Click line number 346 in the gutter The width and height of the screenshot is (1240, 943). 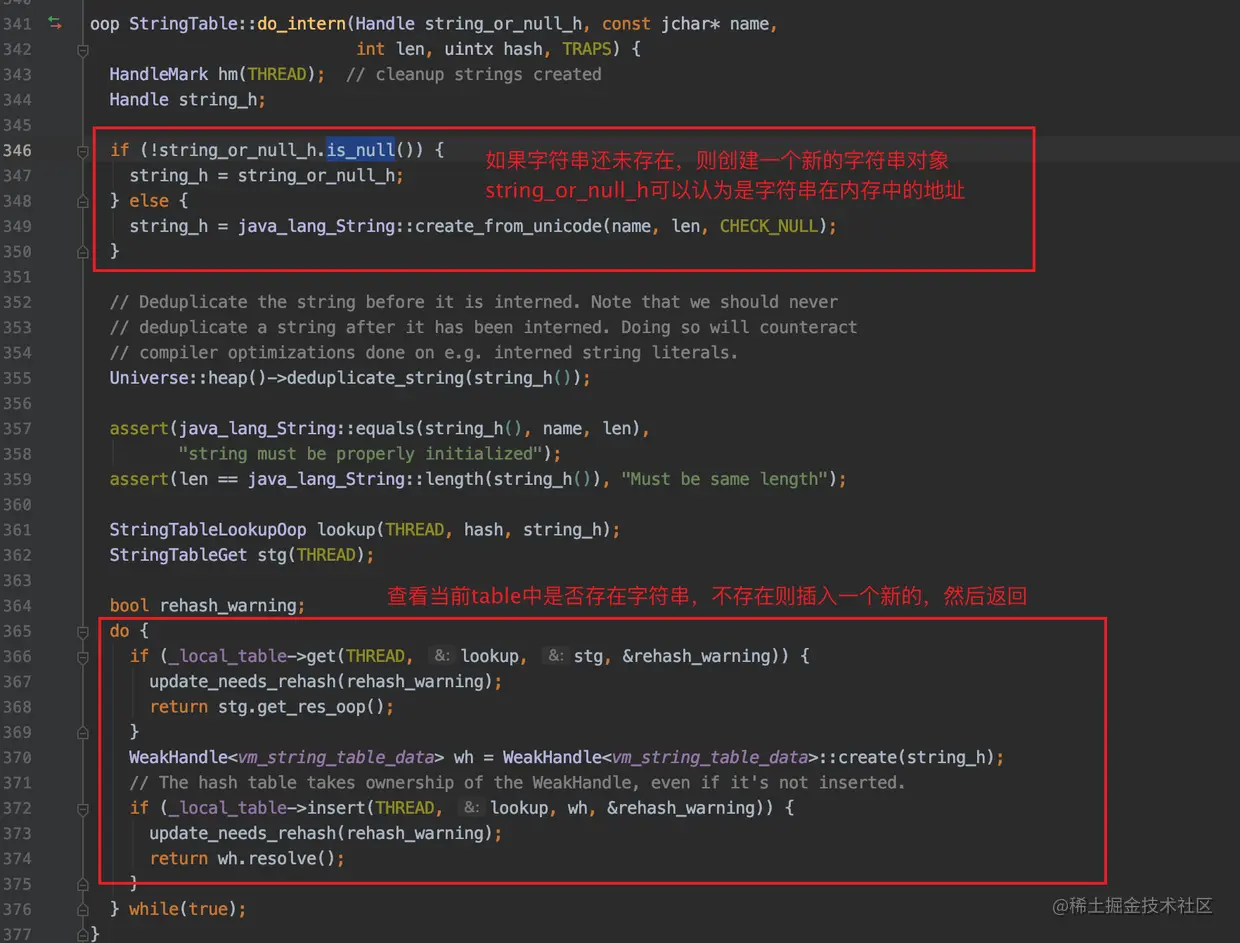pyautogui.click(x=17, y=150)
